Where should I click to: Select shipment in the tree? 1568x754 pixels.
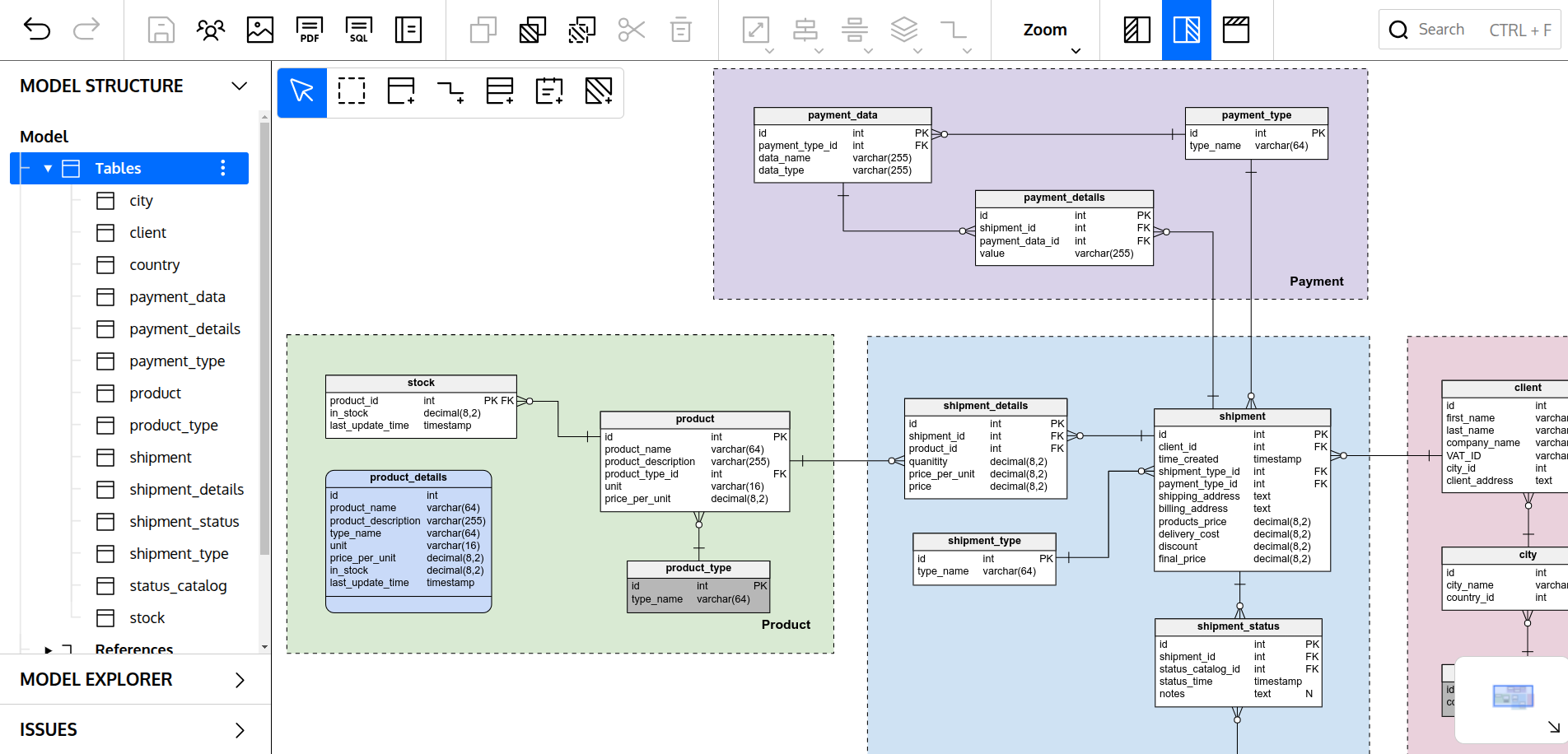coord(160,458)
